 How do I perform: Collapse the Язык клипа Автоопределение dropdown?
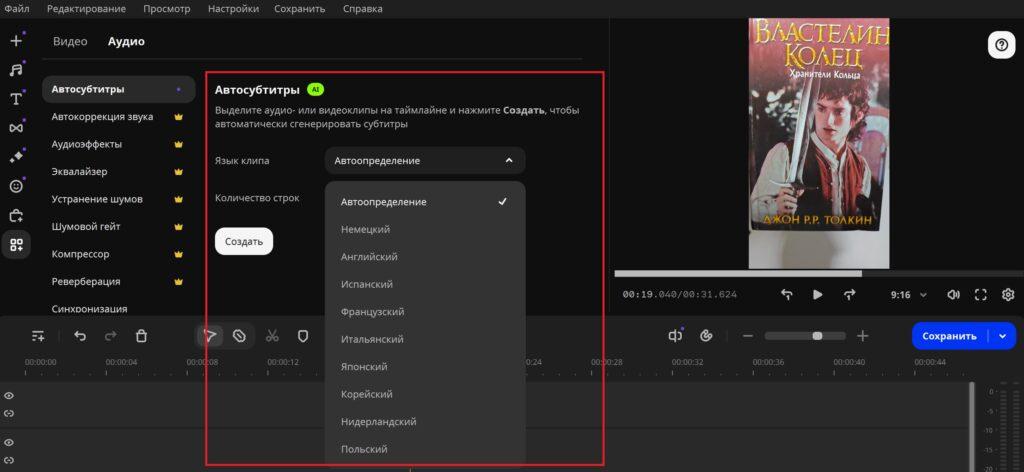[x=424, y=161]
